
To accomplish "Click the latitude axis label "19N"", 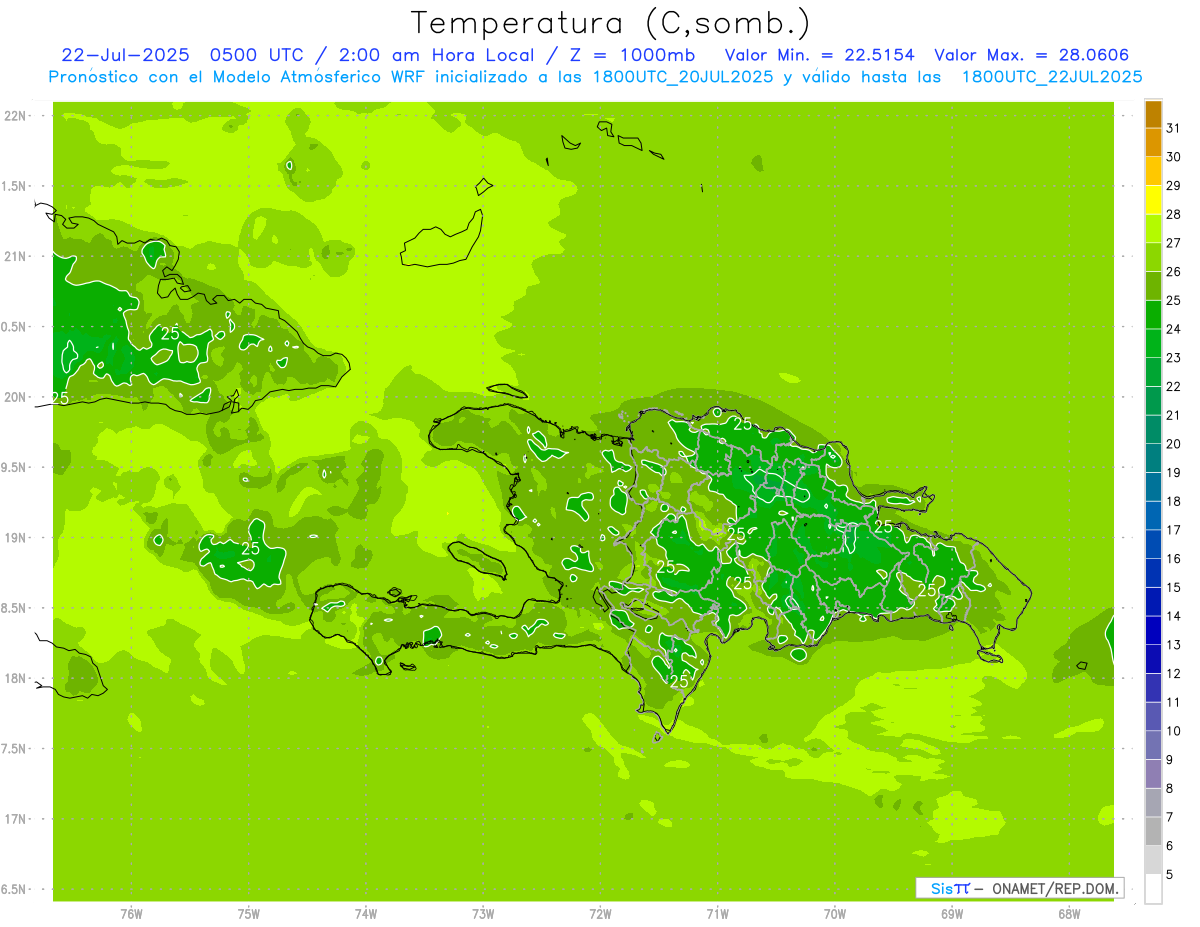I will click(x=16, y=538).
